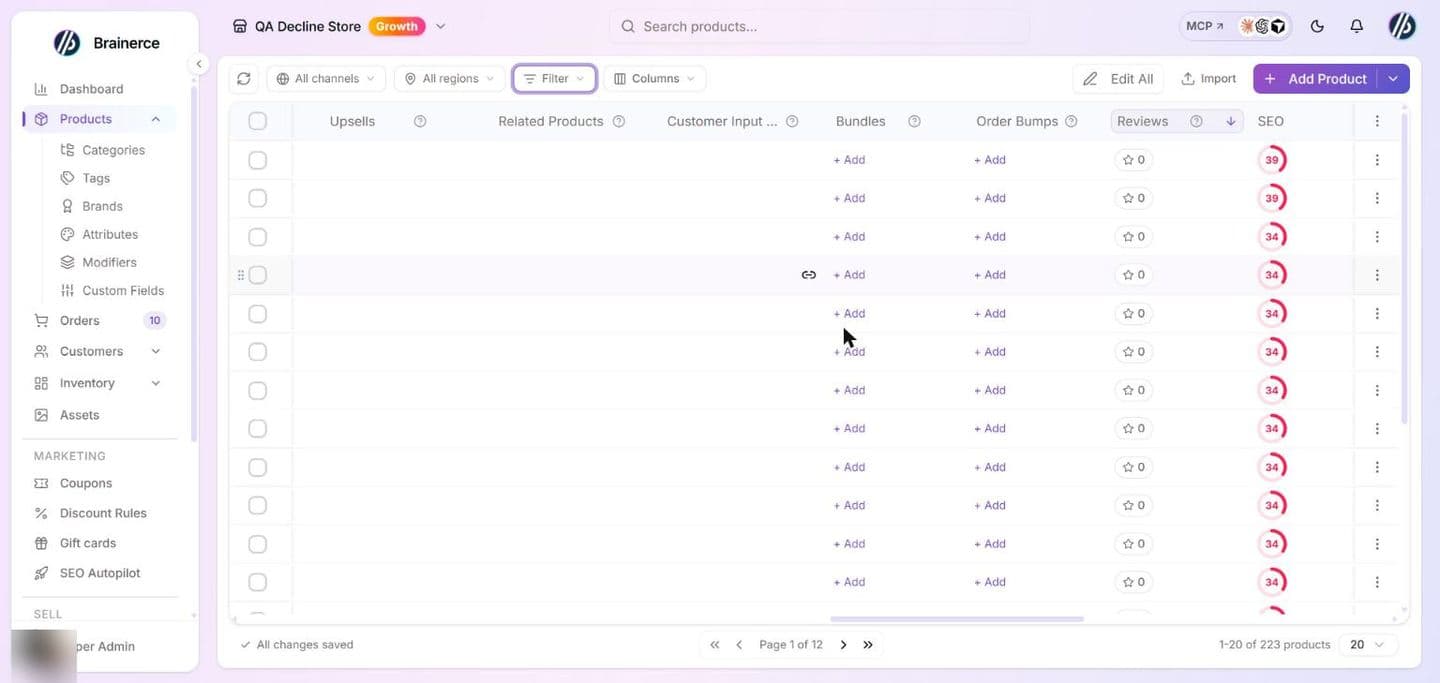Sort by Reviews using the arrow

[1230, 122]
